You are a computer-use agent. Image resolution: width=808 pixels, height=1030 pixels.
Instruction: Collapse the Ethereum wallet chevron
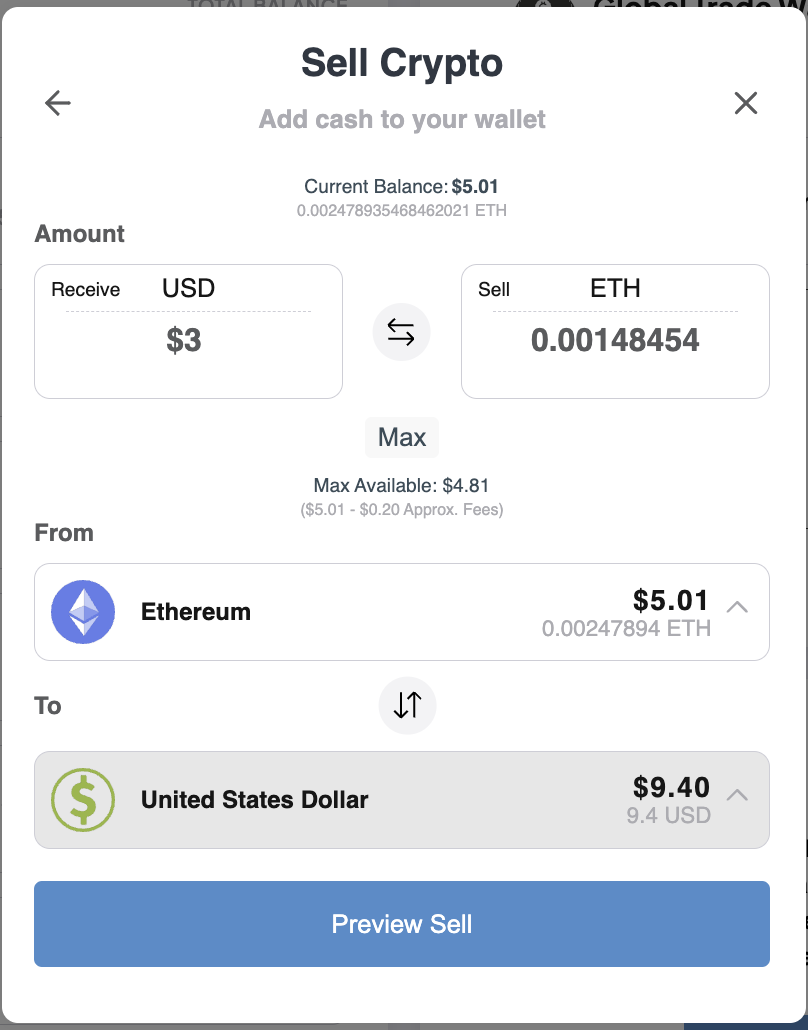[738, 606]
